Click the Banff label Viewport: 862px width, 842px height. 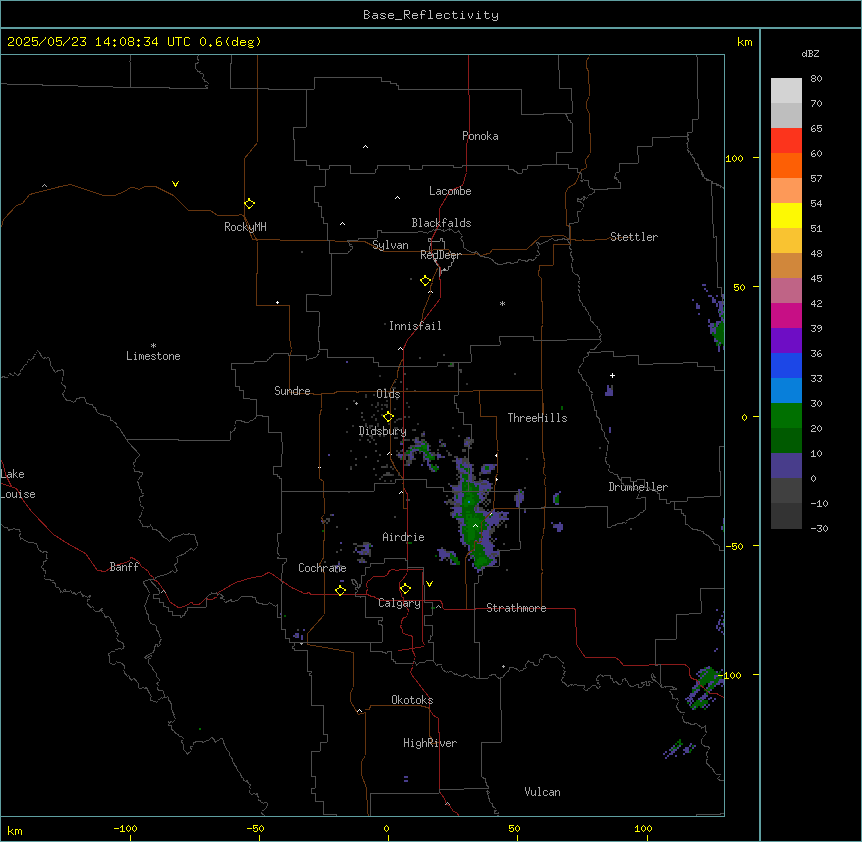124,567
